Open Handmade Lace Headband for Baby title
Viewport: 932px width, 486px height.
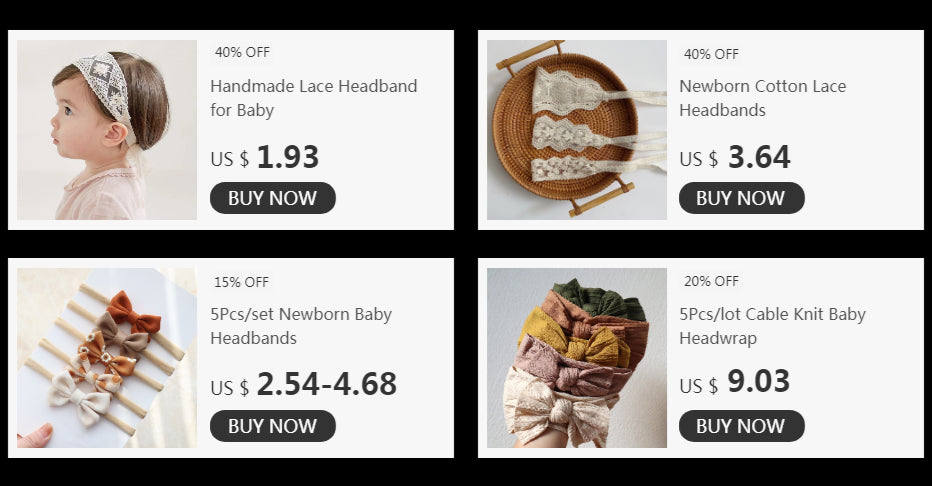[313, 98]
